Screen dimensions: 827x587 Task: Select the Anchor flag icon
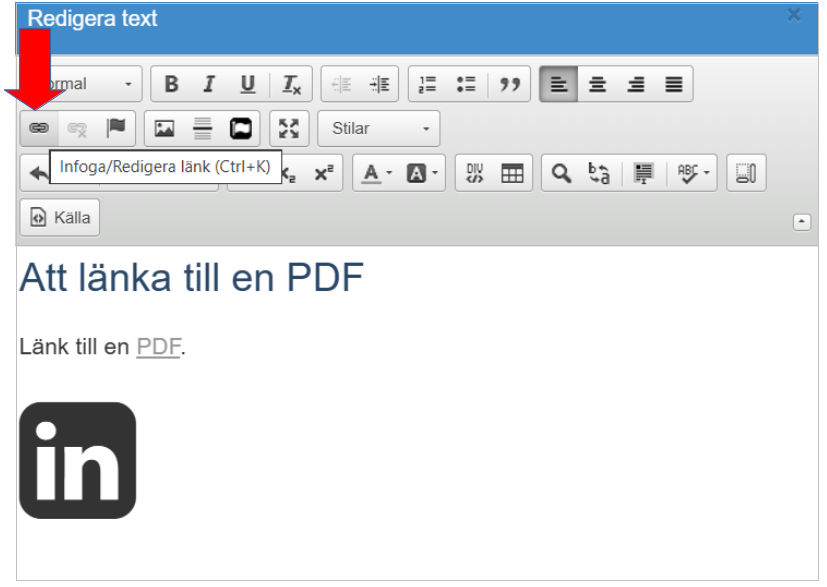[x=116, y=128]
